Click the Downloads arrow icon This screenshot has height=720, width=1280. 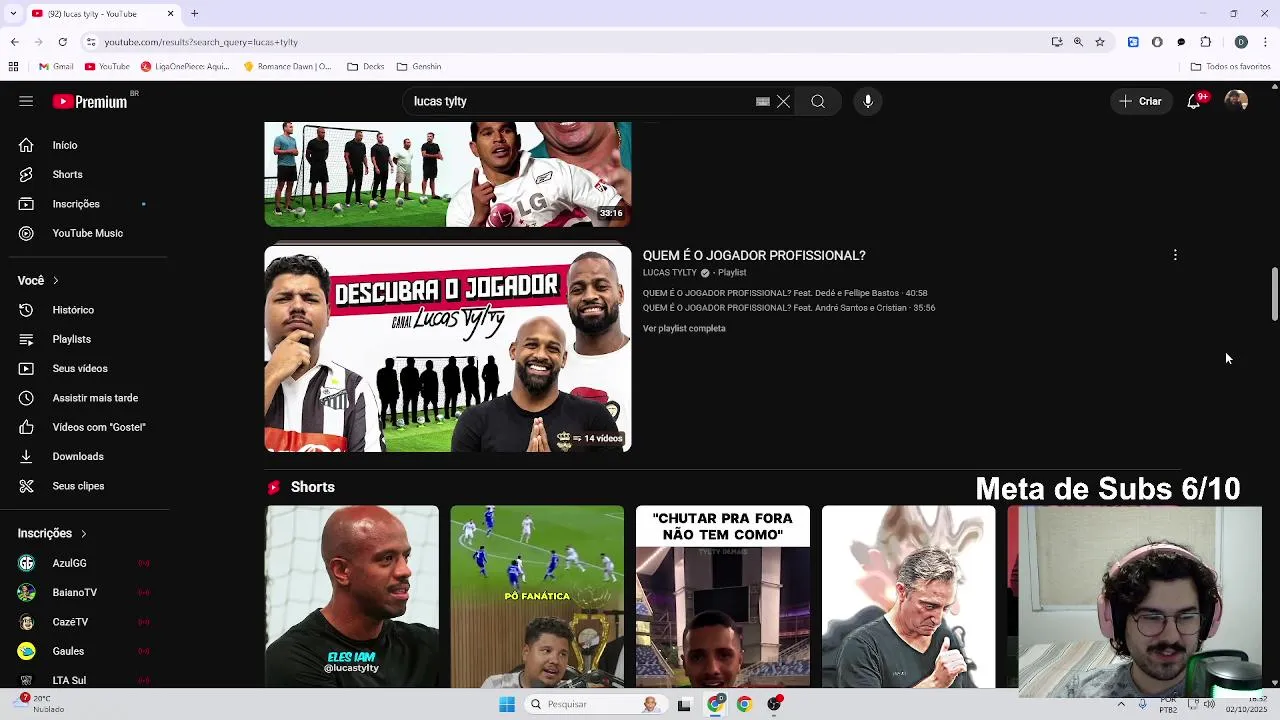pos(26,456)
